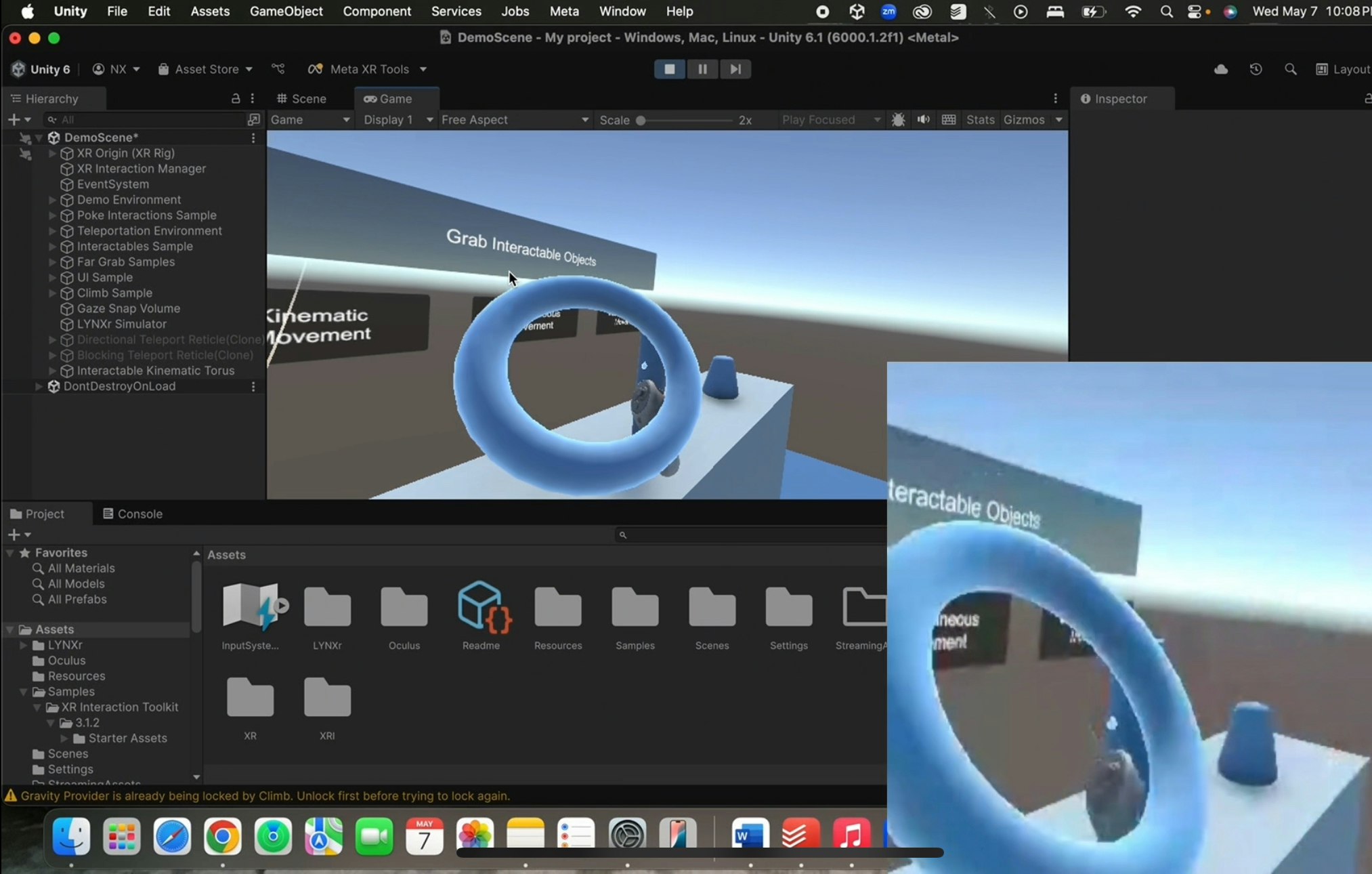
Task: Select the Inspector tab
Action: click(x=1123, y=98)
